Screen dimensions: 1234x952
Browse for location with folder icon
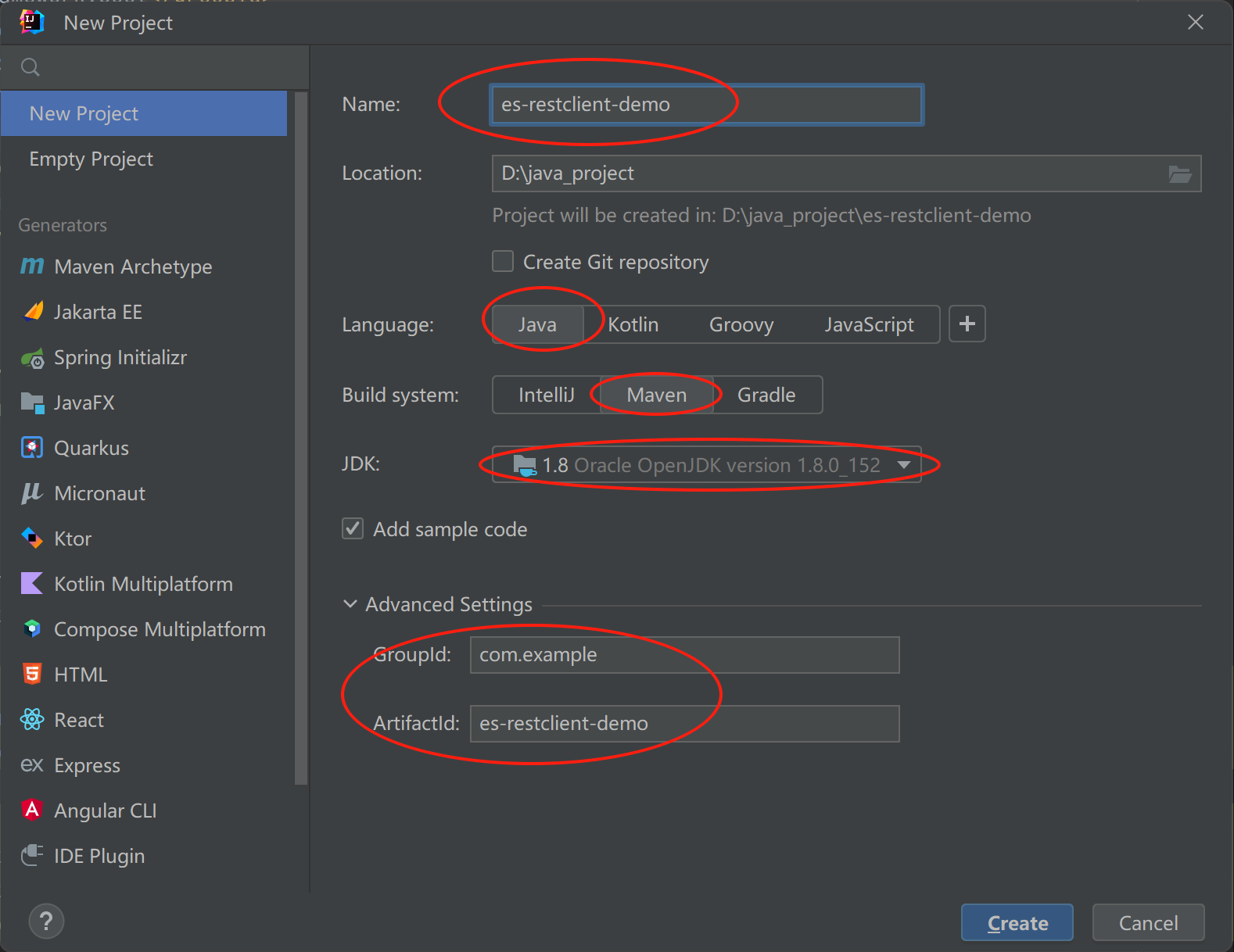point(1180,174)
